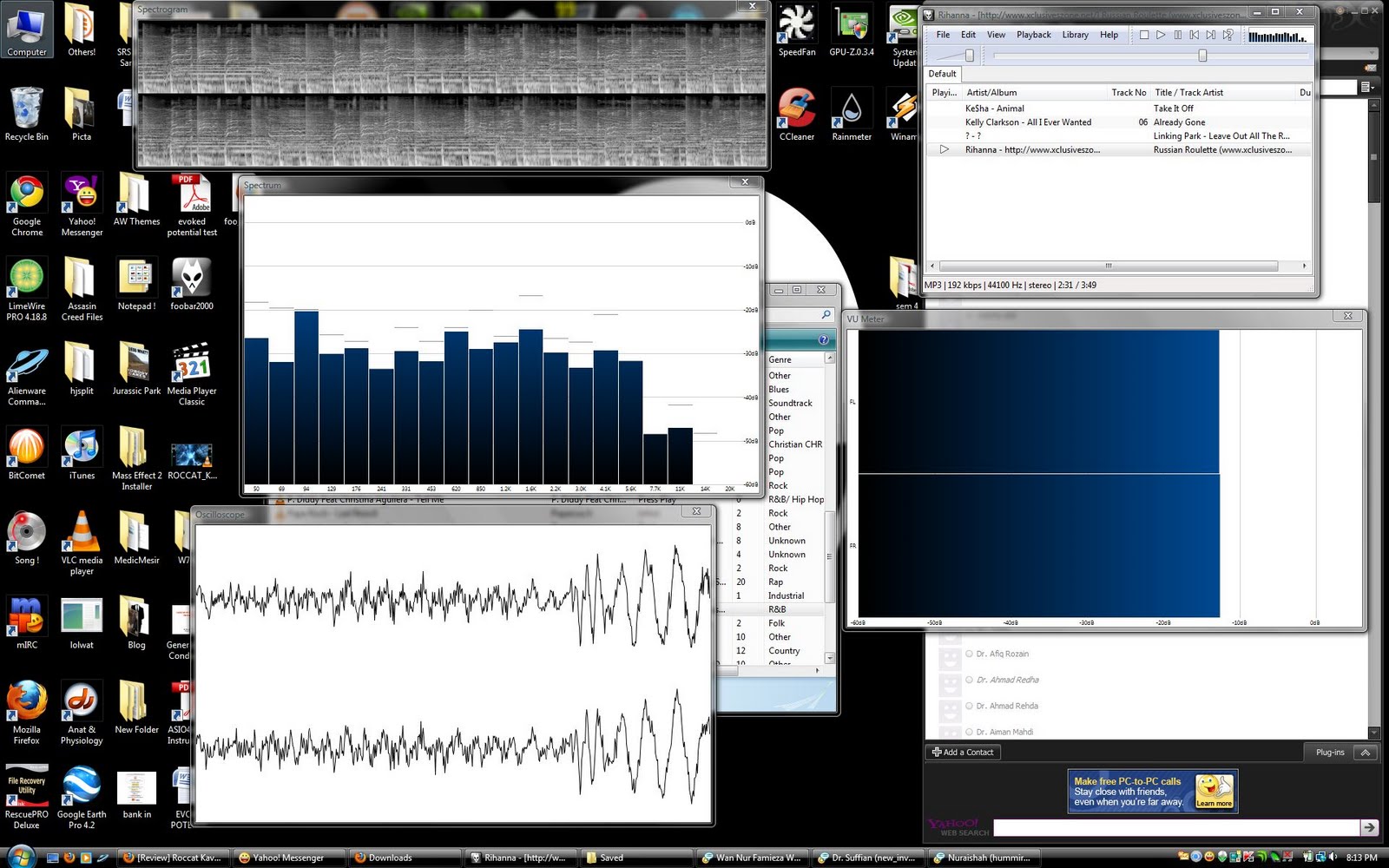Launch Google Chrome from the desktop

[x=27, y=205]
